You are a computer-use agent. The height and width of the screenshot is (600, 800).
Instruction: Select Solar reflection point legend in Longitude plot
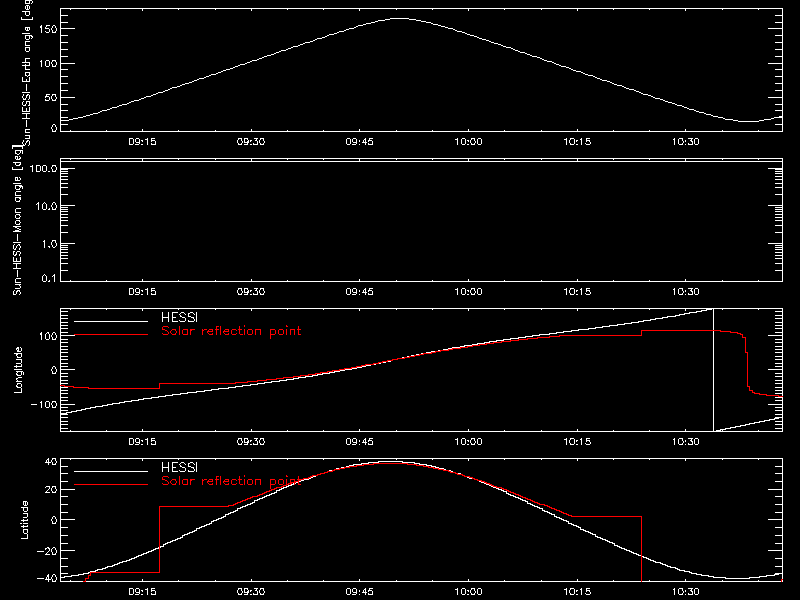[x=231, y=331]
